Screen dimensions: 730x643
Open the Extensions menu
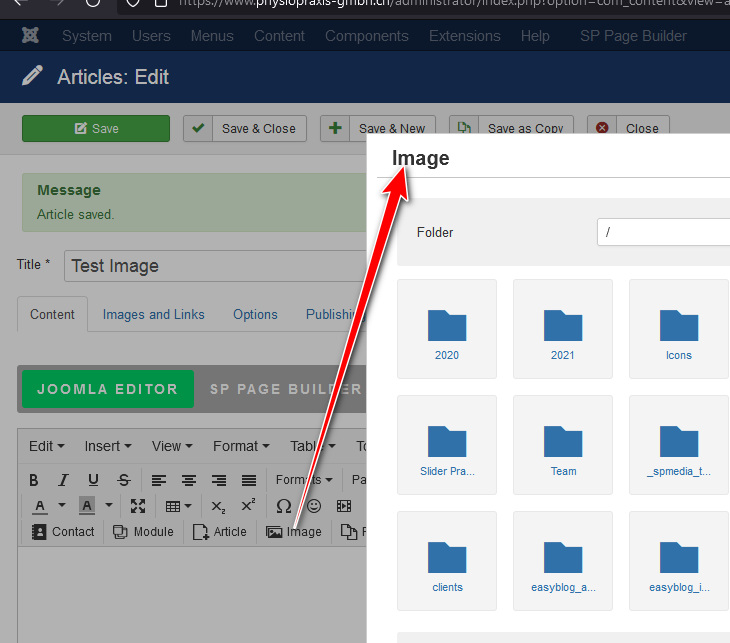[464, 36]
